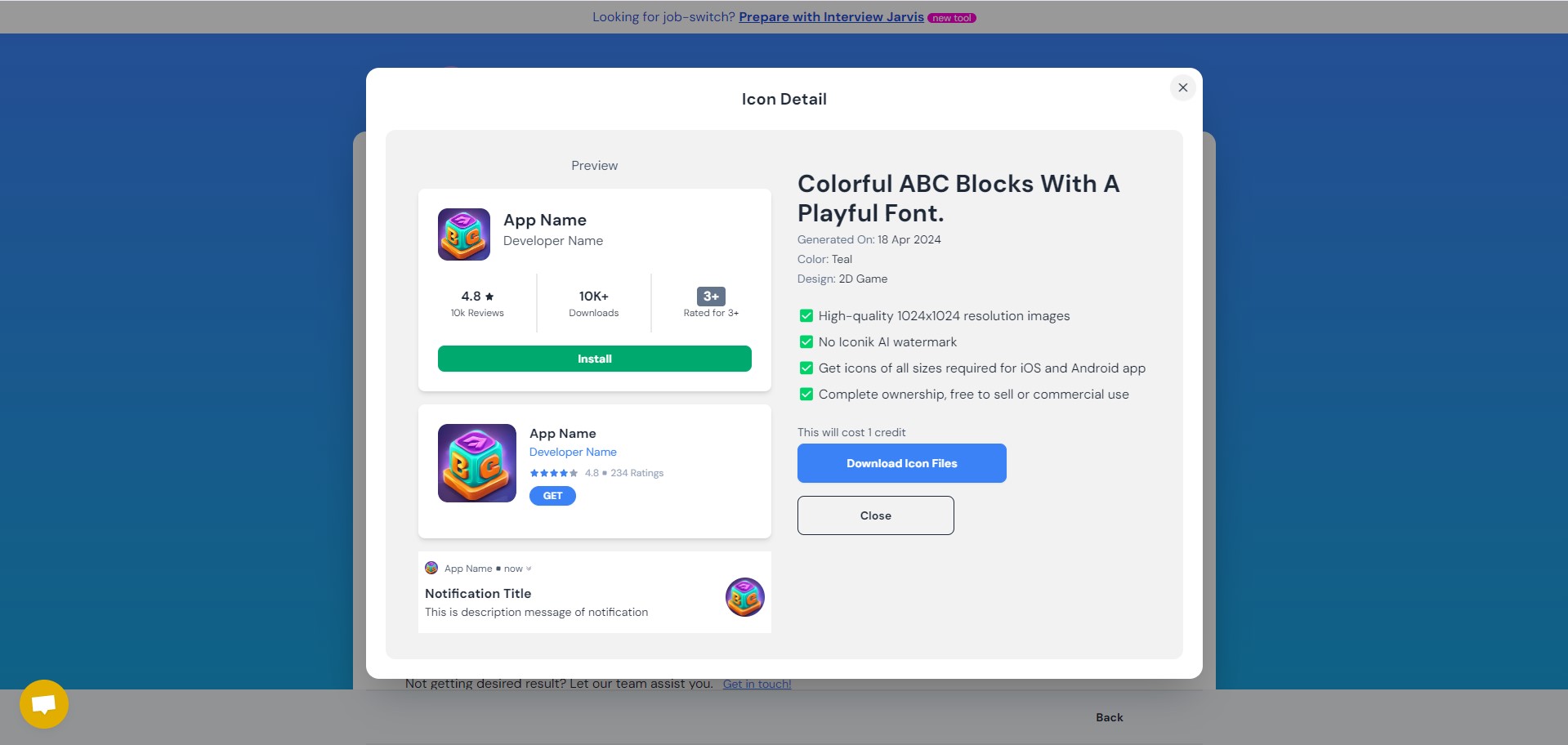This screenshot has width=1568, height=745.
Task: Close the Icon Detail dialog with X
Action: [x=1182, y=87]
